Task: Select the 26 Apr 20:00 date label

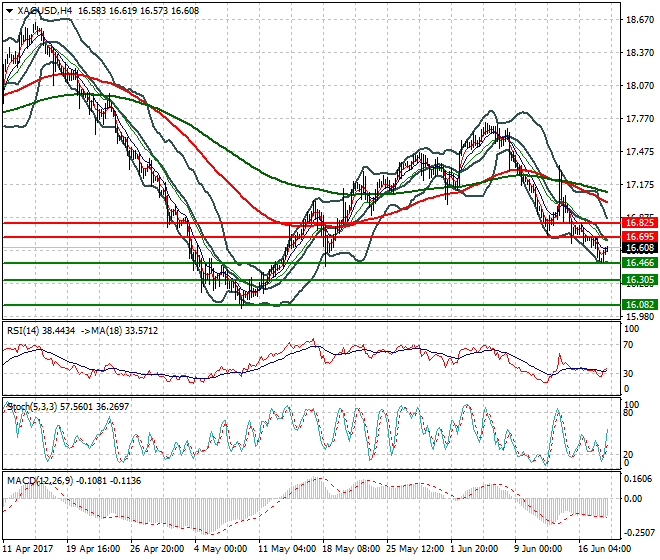Action: [x=157, y=549]
